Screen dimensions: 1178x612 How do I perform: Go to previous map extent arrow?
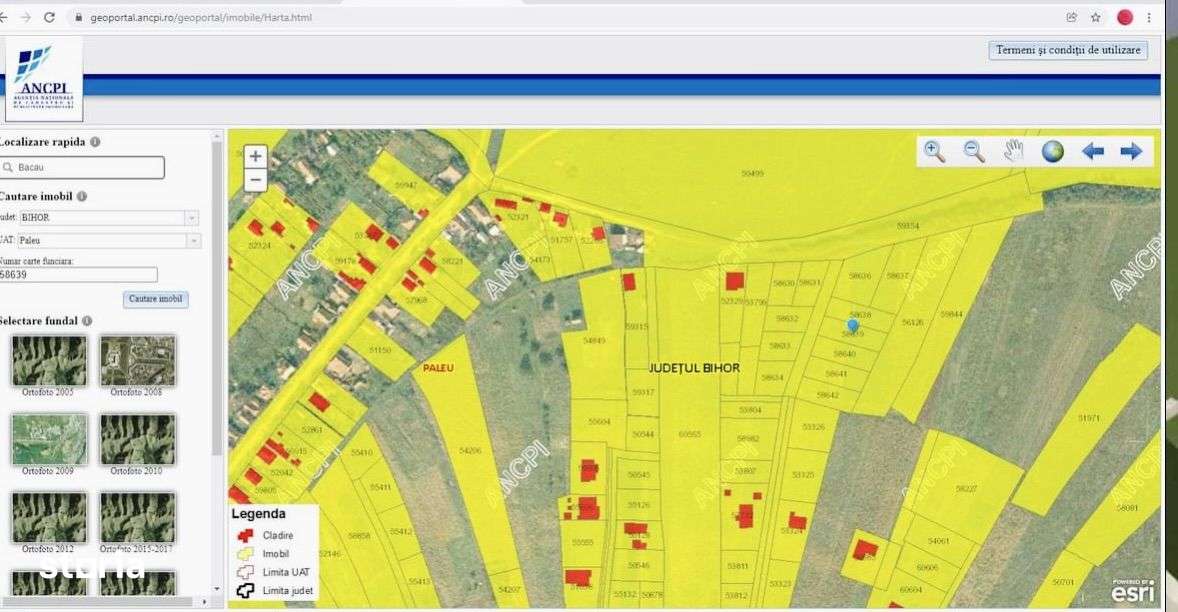(1092, 152)
